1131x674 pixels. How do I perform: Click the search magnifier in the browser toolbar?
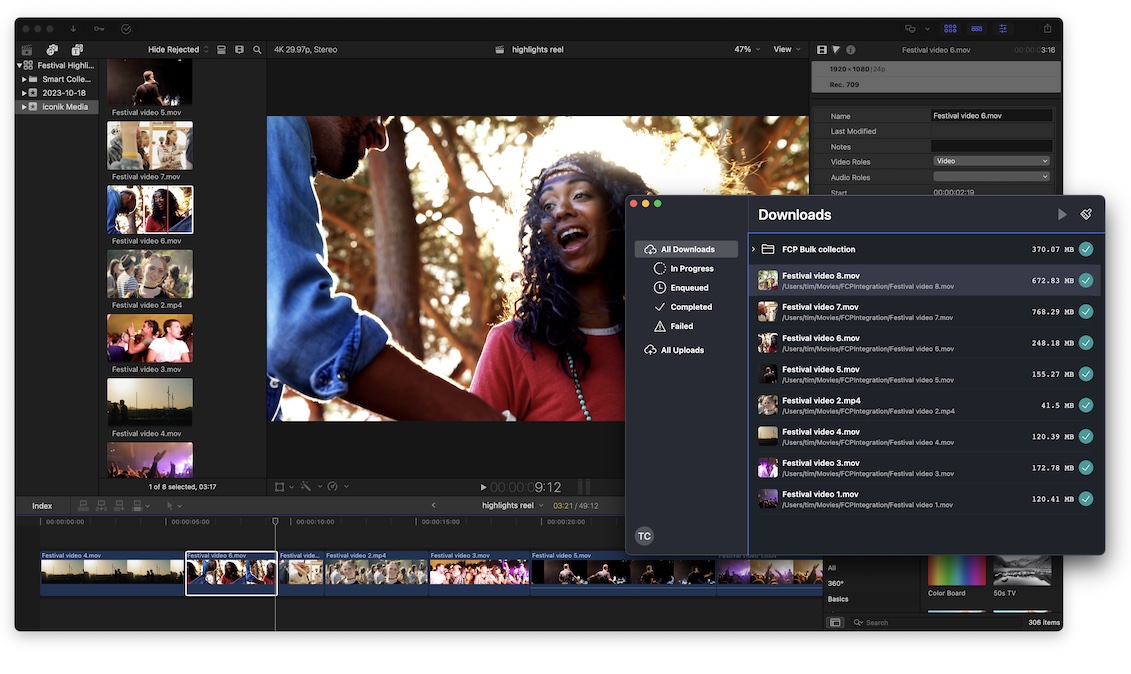coord(257,49)
